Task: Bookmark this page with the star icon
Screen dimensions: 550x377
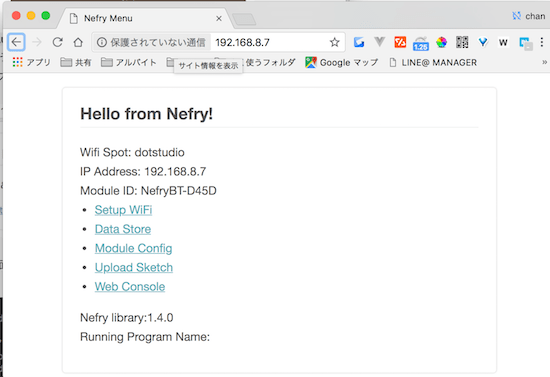Action: (335, 42)
